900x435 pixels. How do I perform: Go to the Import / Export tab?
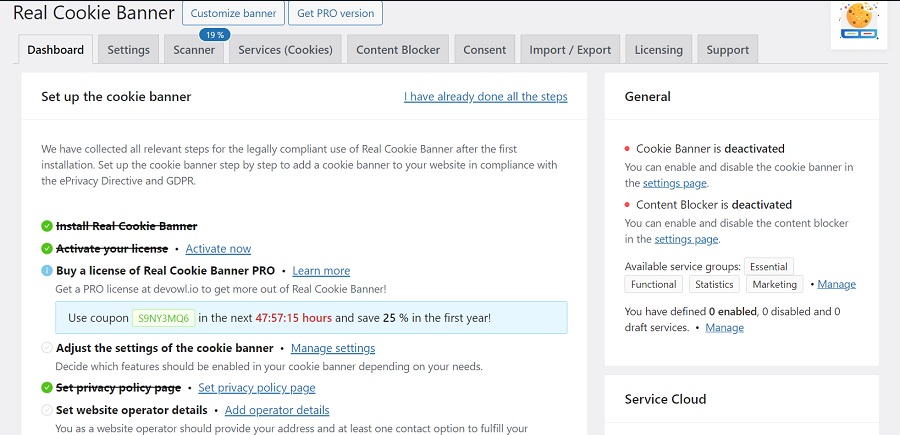(569, 50)
